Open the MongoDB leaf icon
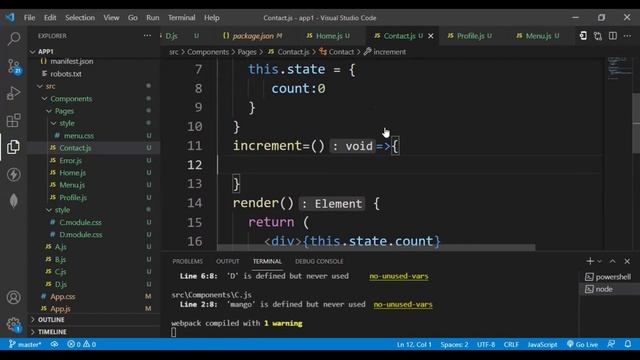Viewport: 640px width, 360px height. pos(14,201)
